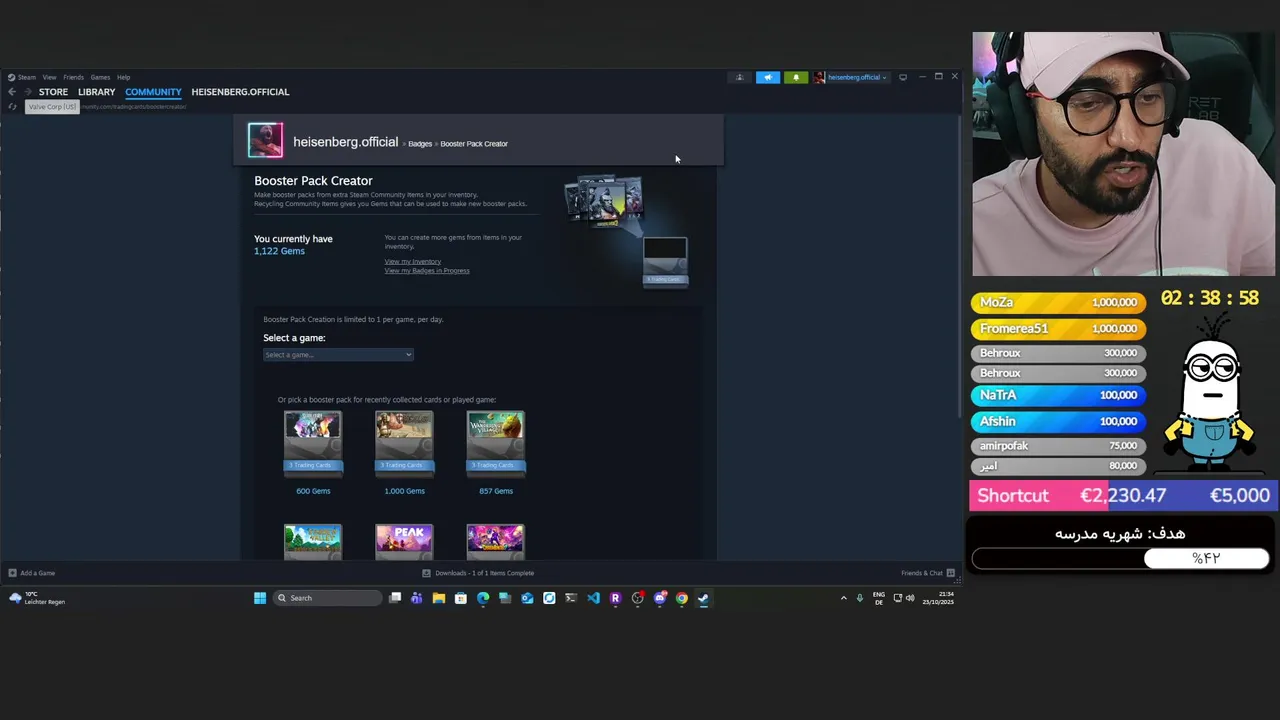The height and width of the screenshot is (720, 1280).
Task: Open Visual Studio Code from the taskbar
Action: coord(593,598)
